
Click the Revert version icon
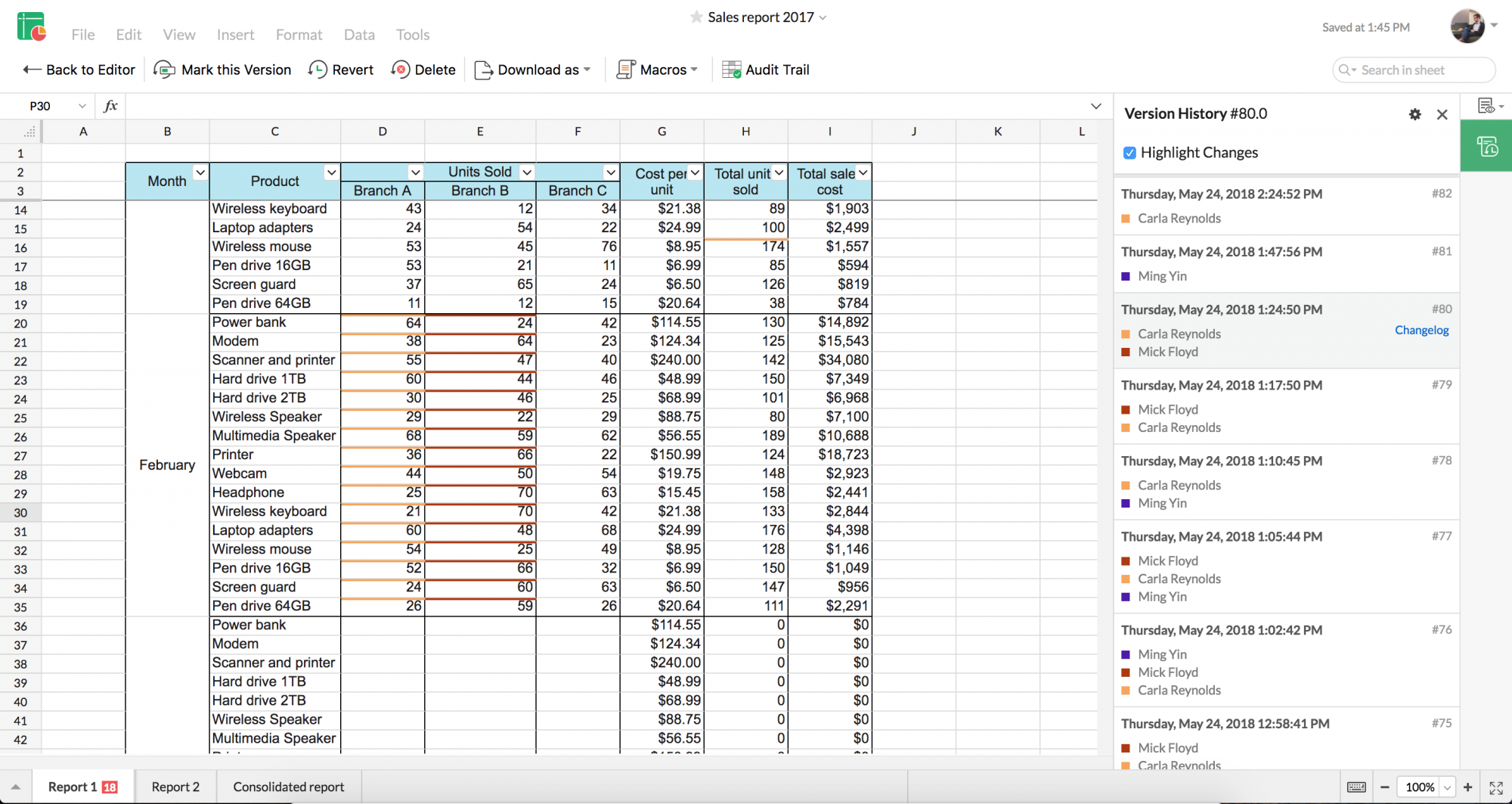tap(318, 70)
